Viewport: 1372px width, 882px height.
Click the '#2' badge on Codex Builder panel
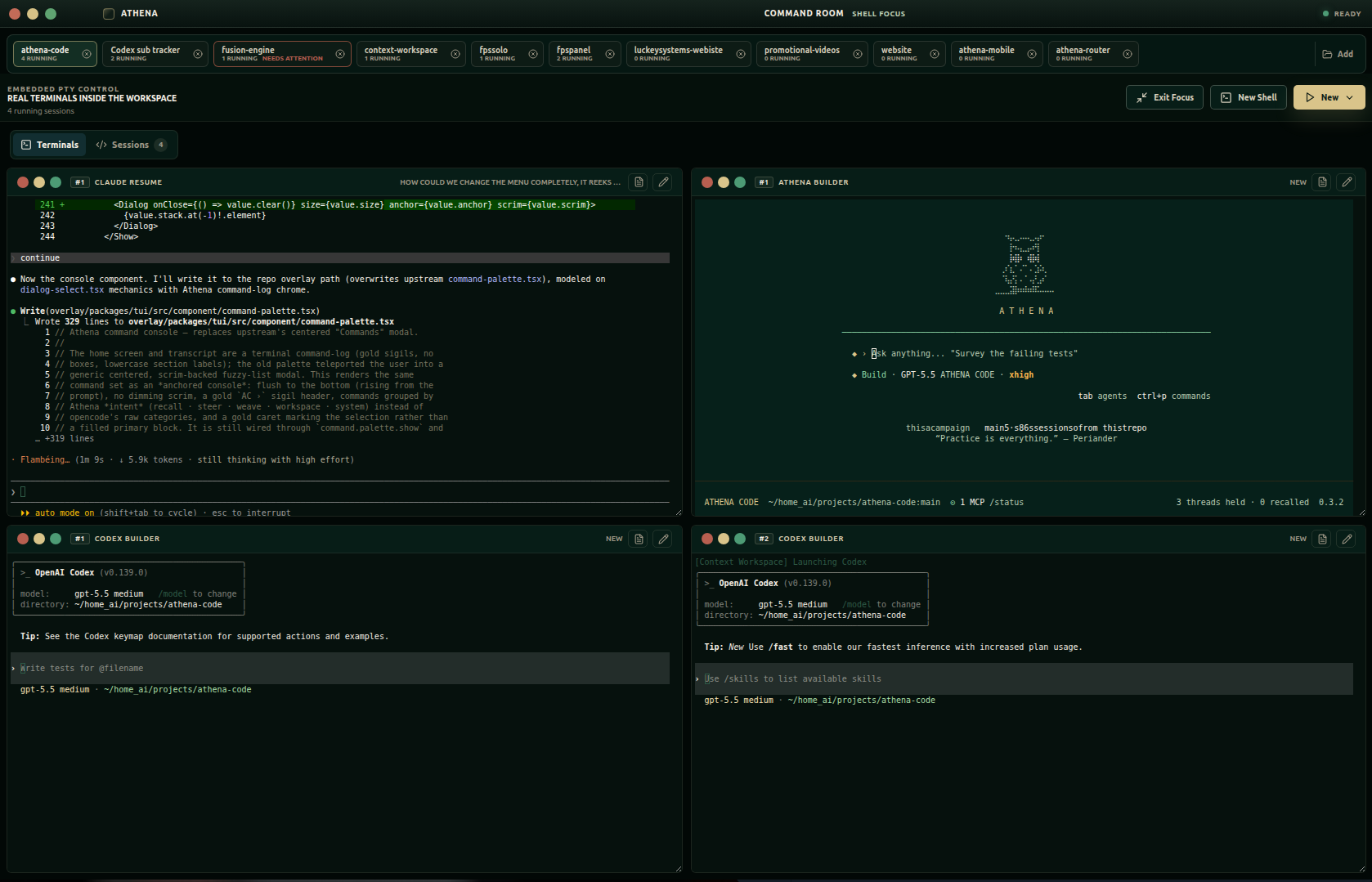[x=764, y=539]
